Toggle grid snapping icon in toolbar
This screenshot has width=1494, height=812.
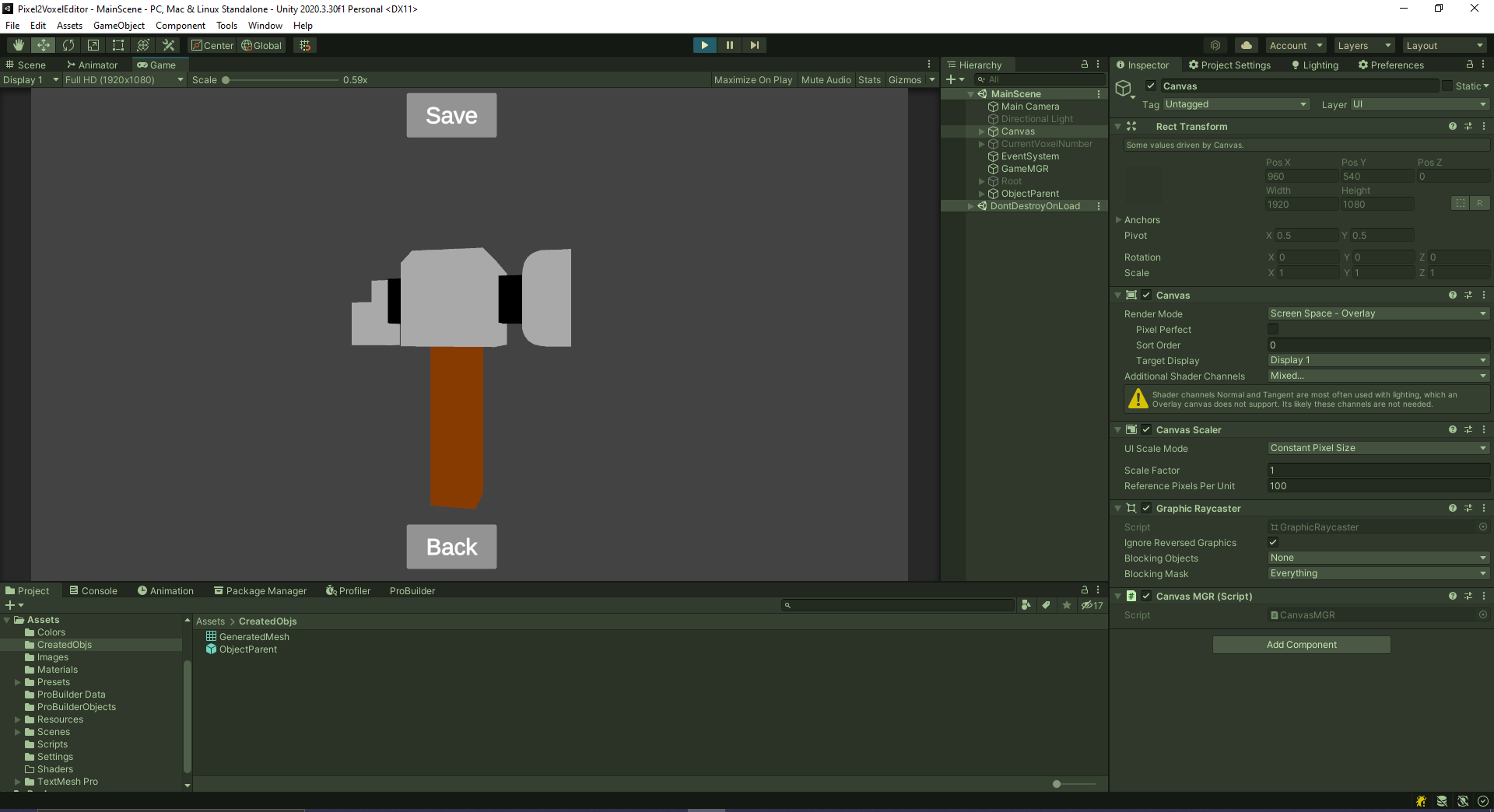pos(305,45)
